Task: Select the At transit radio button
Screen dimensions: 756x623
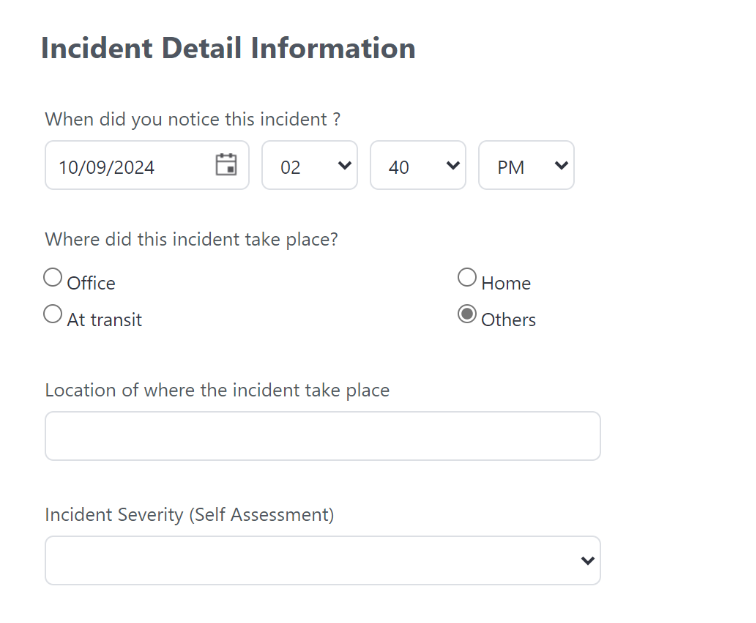Action: [x=53, y=315]
